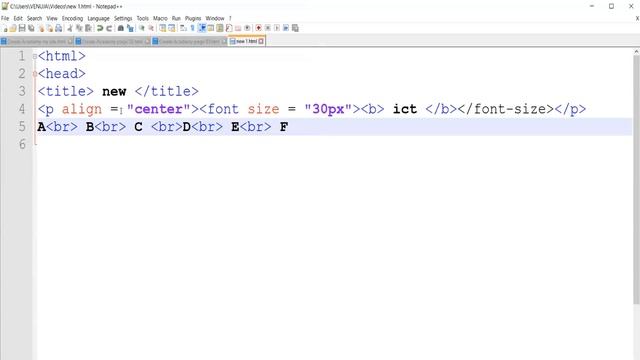640x360 pixels.
Task: Click the letter "F" on line 5
Action: [284, 127]
